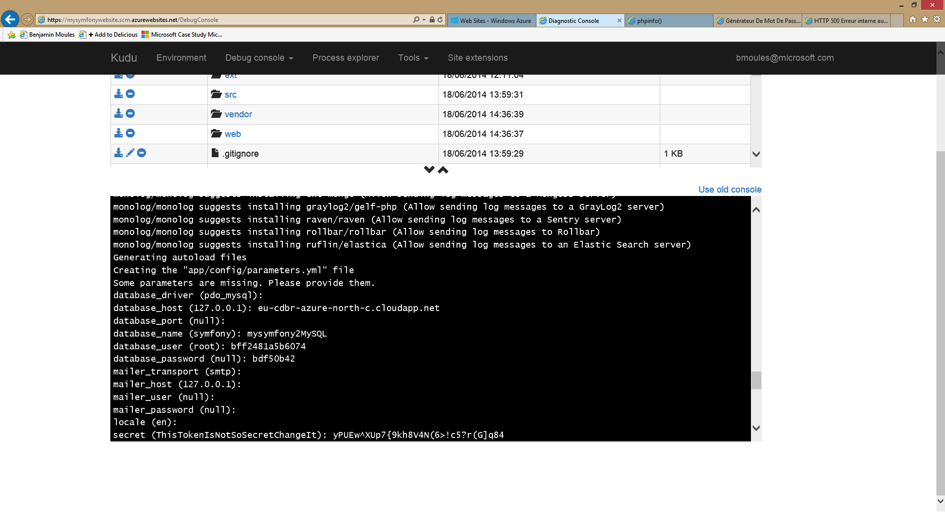This screenshot has width=945, height=512.
Task: Open Microsoft Case Study favorite
Action: click(x=181, y=35)
